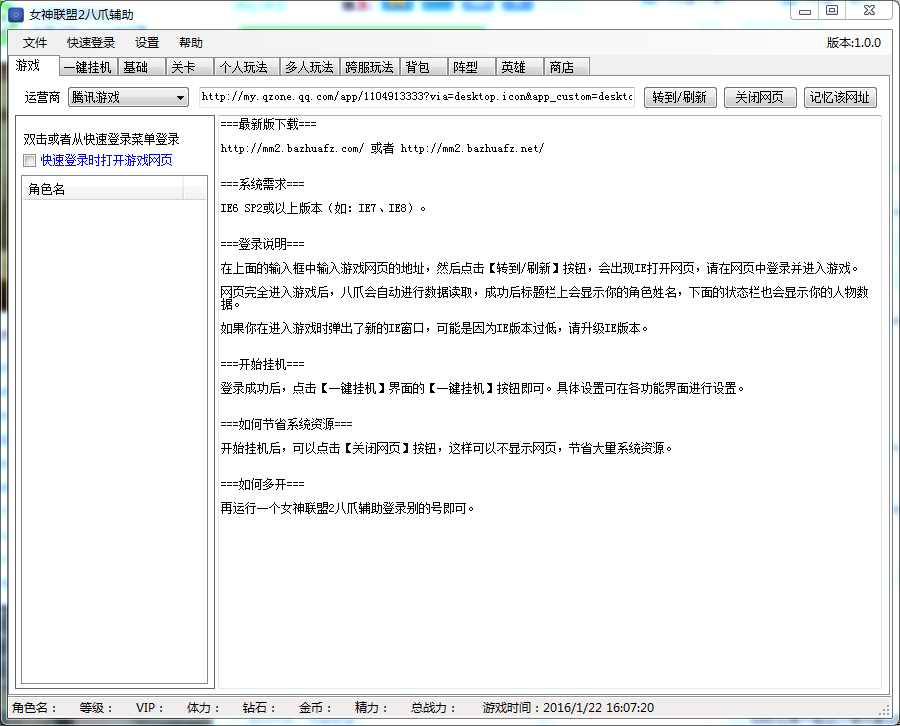Open the 文件 menu
The image size is (900, 726).
click(x=35, y=43)
